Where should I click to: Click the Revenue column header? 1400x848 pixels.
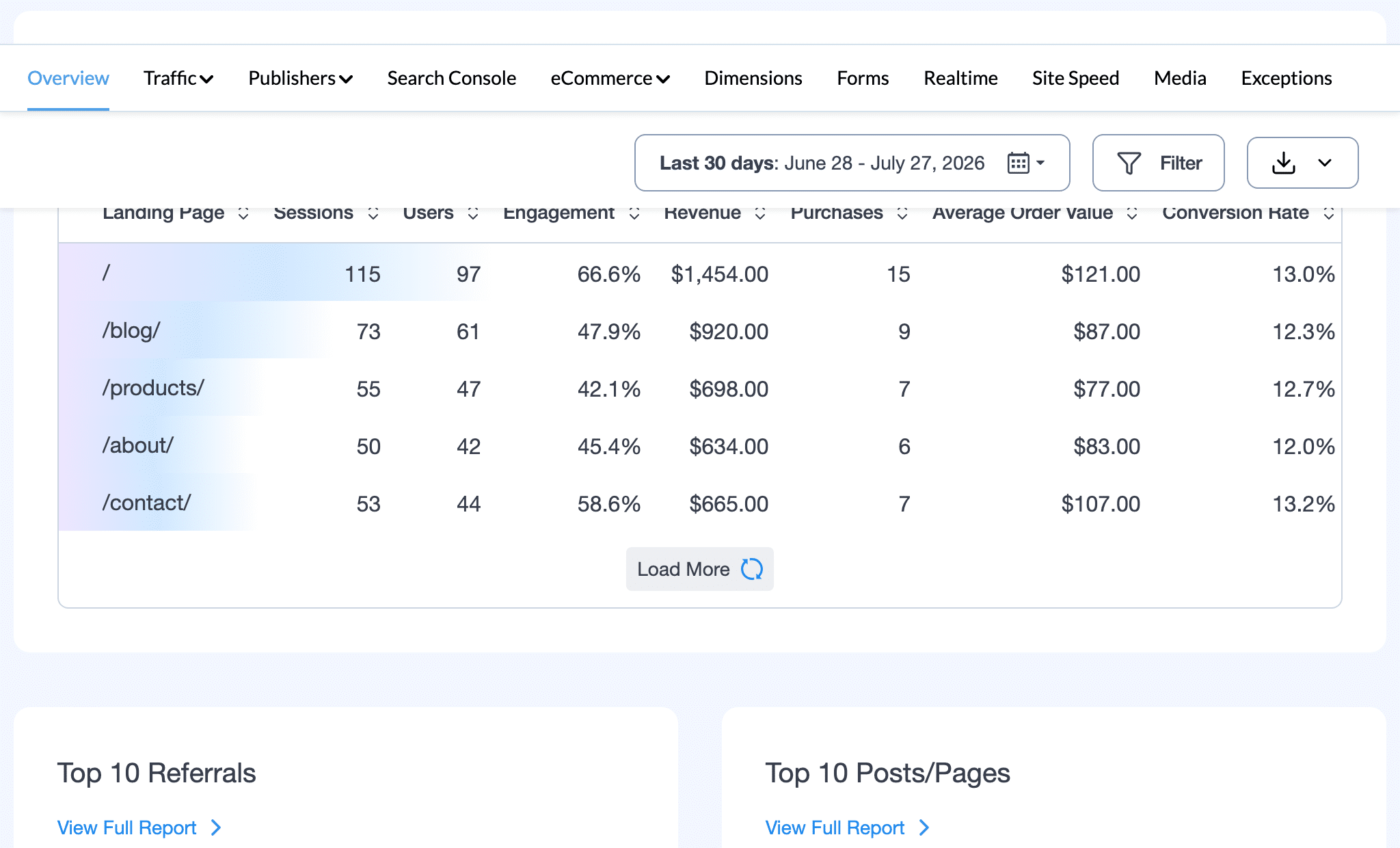[703, 213]
